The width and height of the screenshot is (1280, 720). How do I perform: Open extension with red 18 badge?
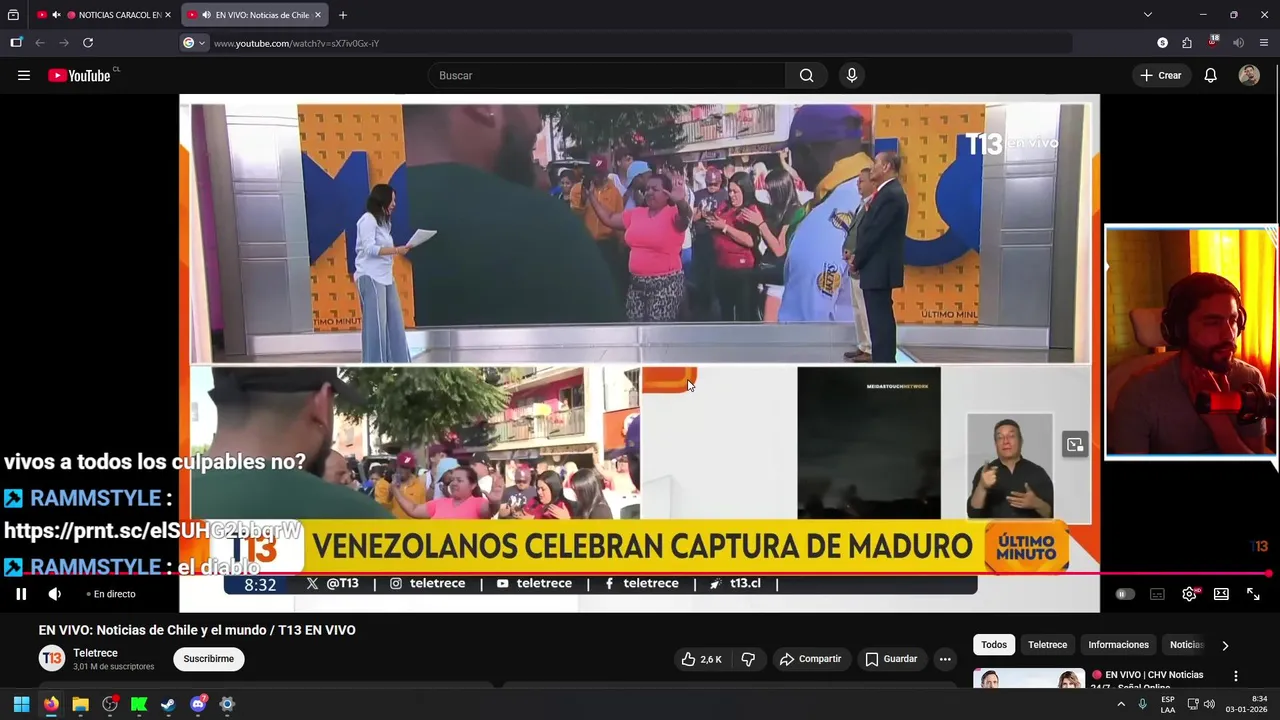(x=1213, y=43)
